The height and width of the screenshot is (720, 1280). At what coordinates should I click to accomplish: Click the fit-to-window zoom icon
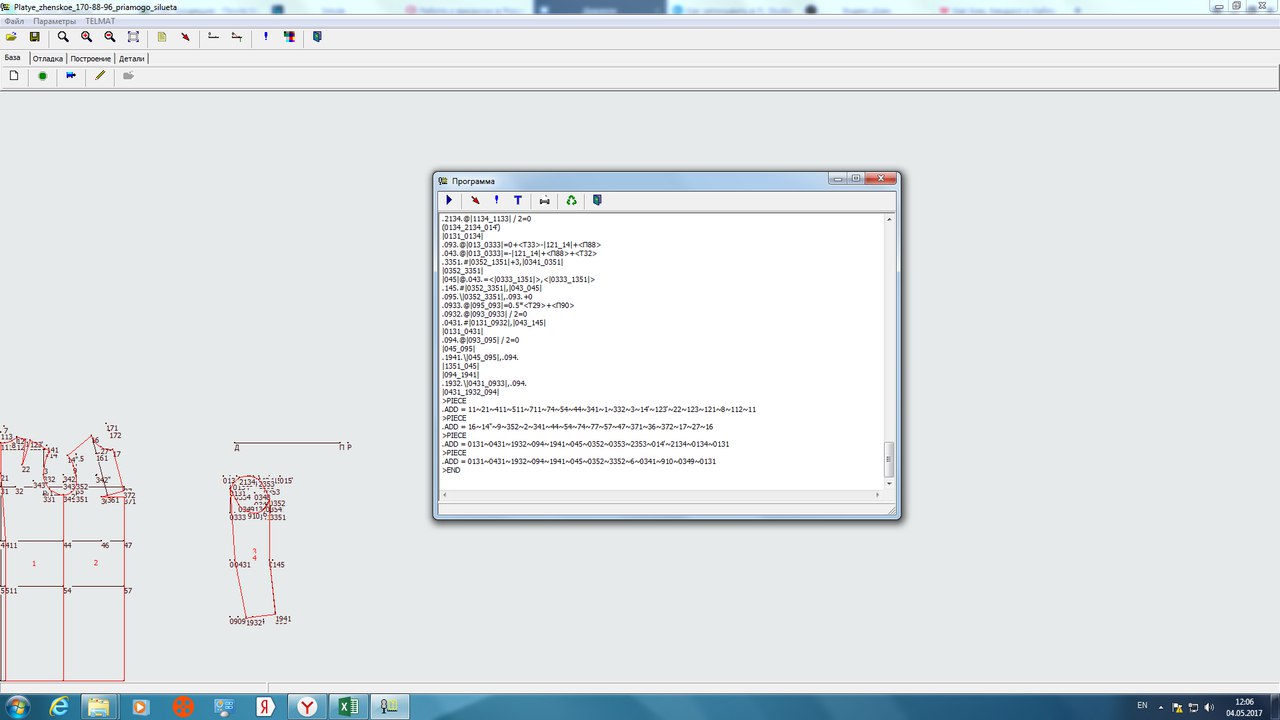[x=133, y=37]
